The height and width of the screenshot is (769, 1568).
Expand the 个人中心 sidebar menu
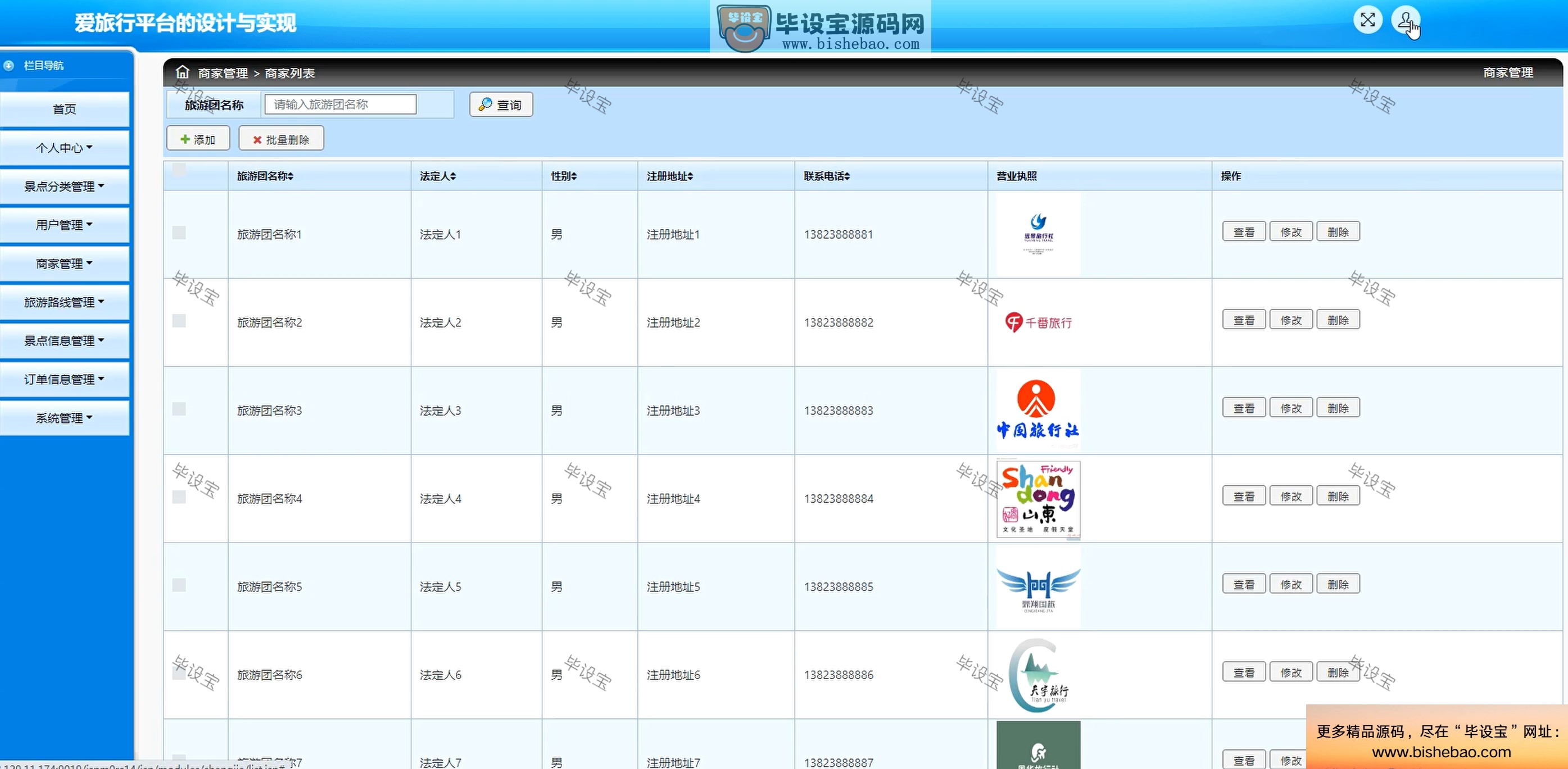(65, 148)
